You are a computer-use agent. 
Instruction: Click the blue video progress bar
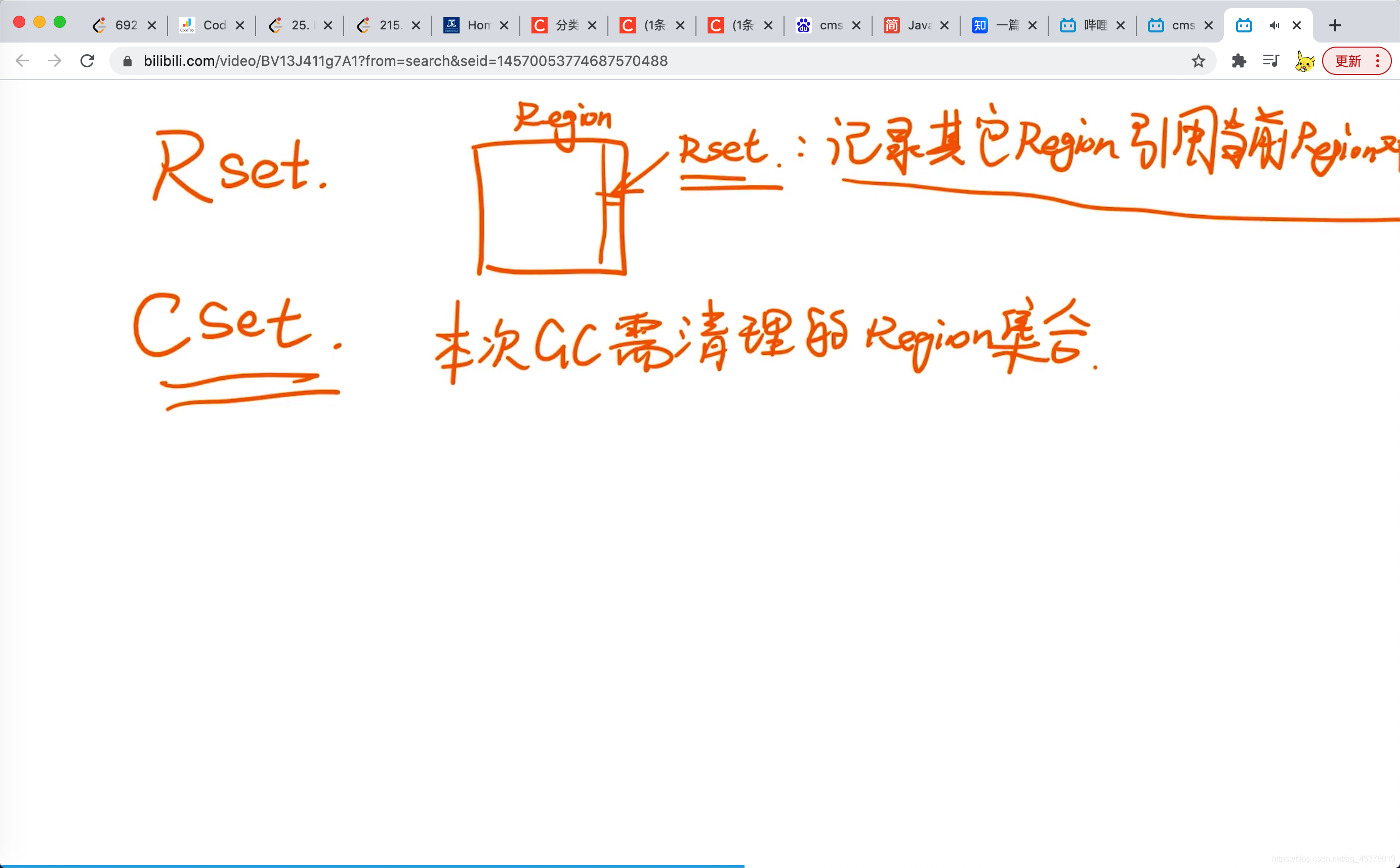372,865
